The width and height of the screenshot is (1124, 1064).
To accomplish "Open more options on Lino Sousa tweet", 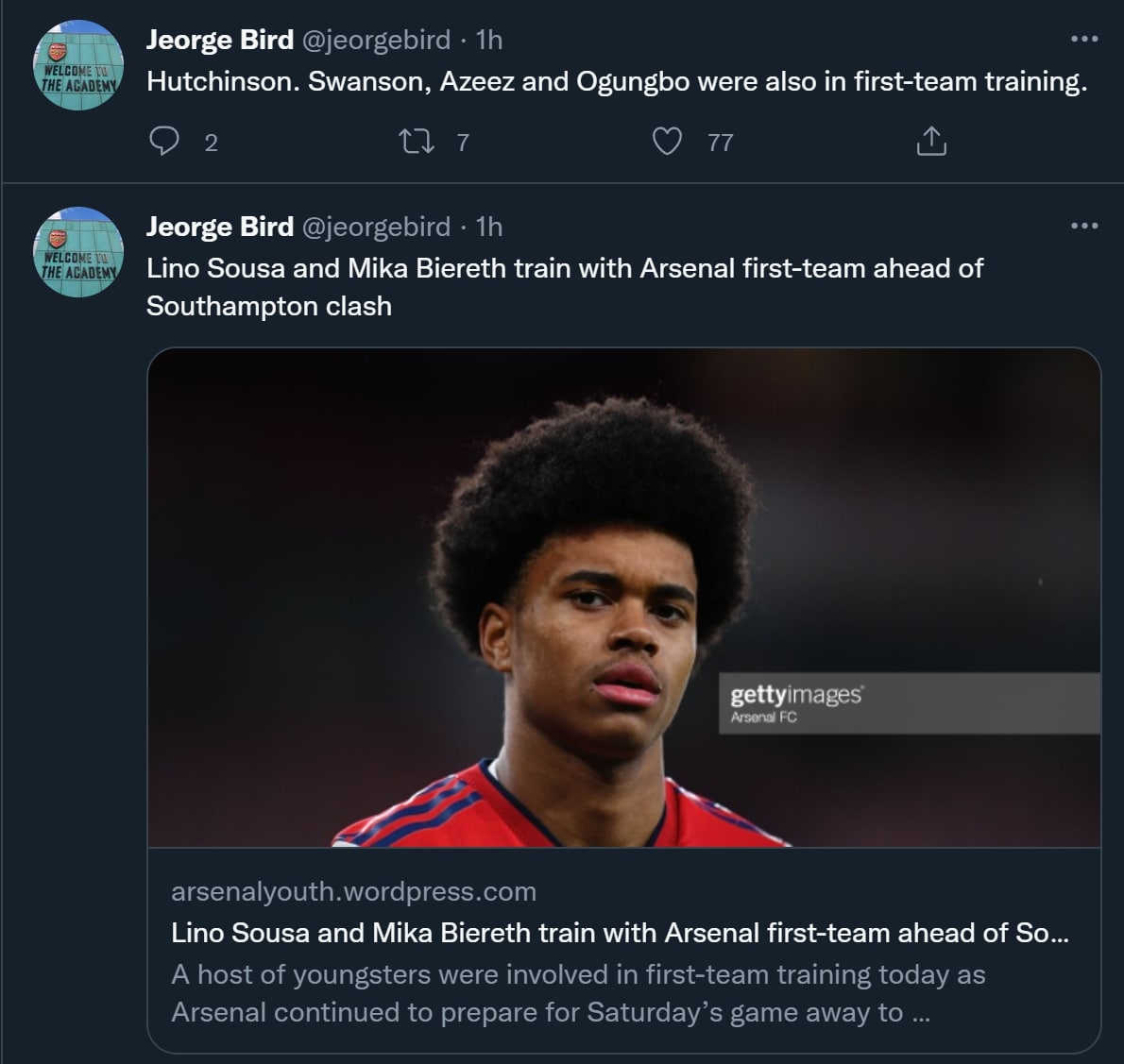I will tap(1083, 227).
